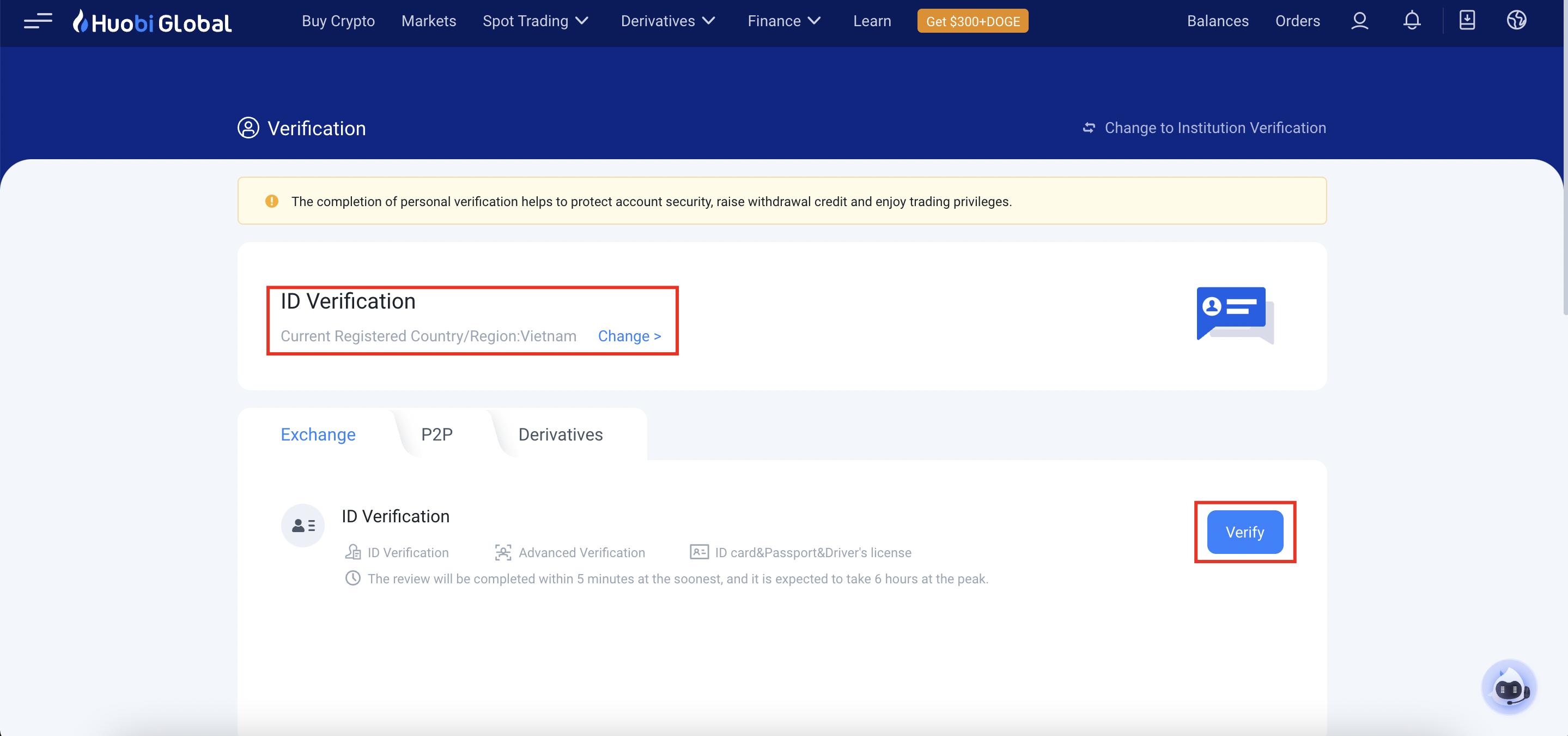
Task: Expand the Finance dropdown menu
Action: click(784, 21)
